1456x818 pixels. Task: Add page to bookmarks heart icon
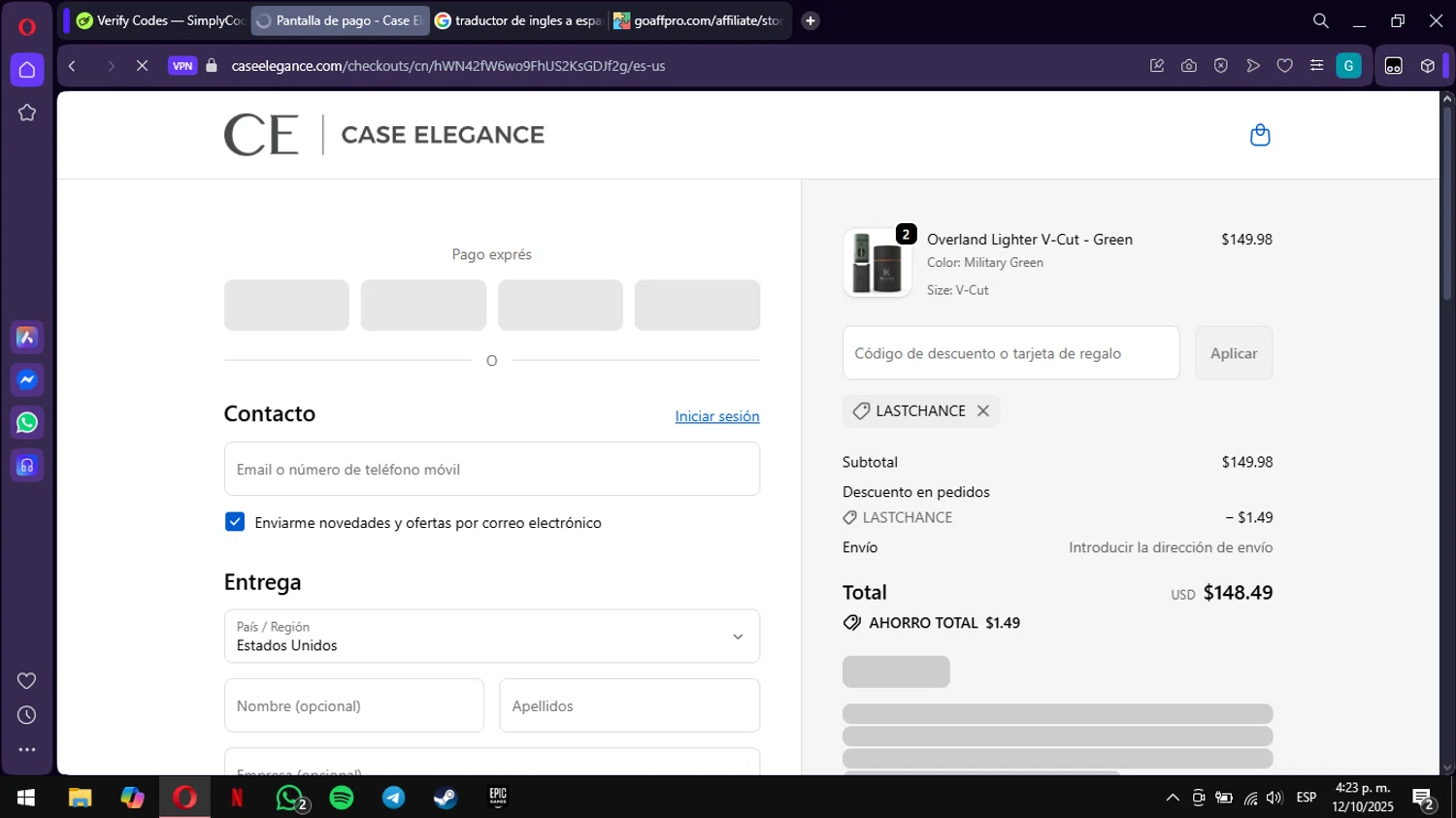tap(1284, 66)
